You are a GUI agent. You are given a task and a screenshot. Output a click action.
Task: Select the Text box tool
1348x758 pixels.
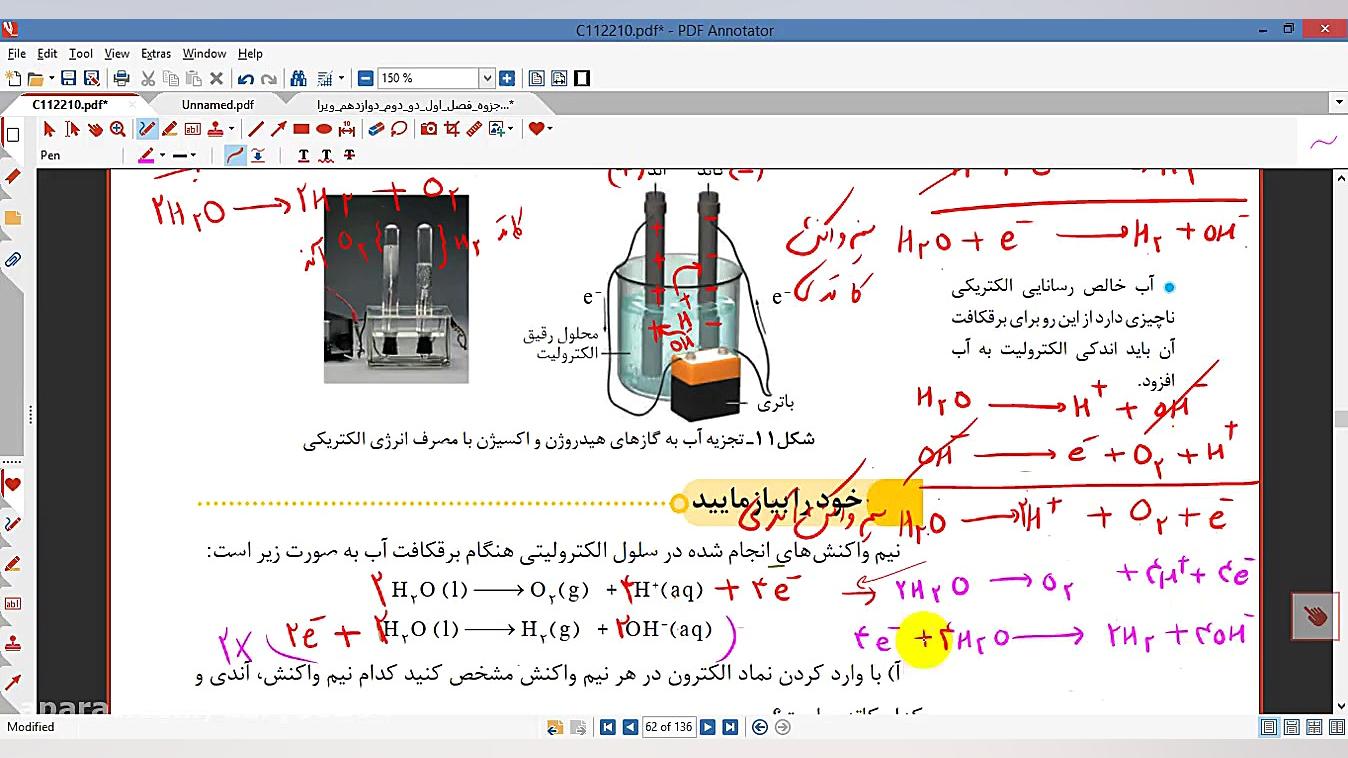pos(191,128)
